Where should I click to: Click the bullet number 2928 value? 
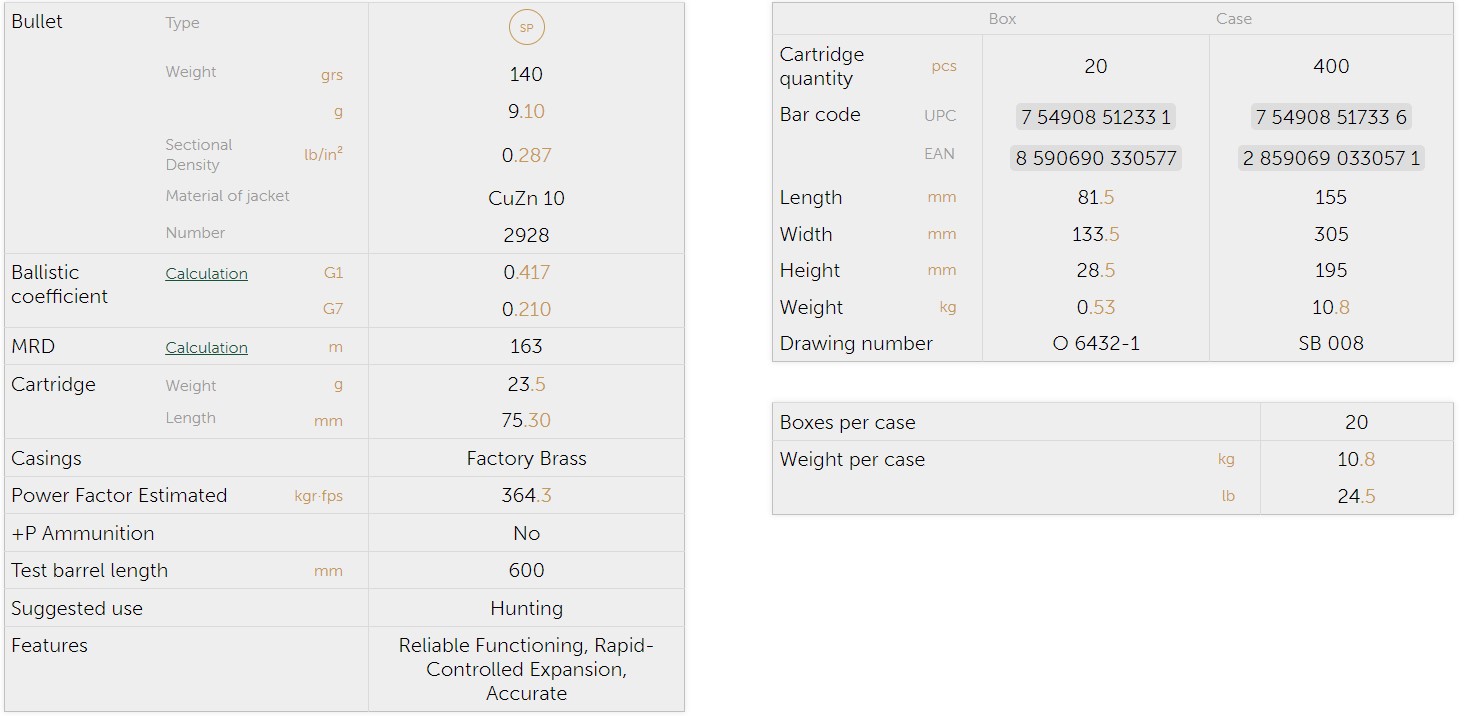(x=526, y=235)
